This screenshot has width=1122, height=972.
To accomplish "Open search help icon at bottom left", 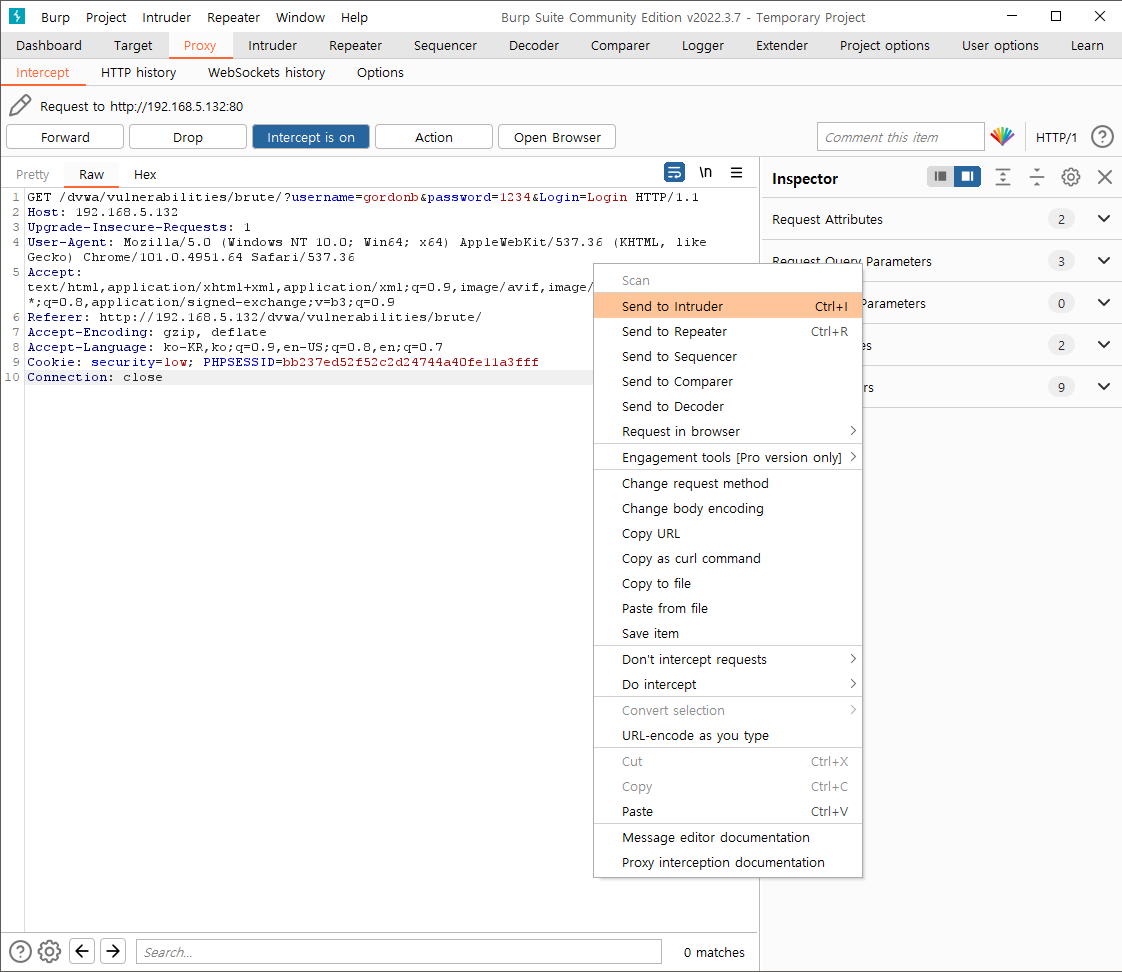I will (x=20, y=951).
